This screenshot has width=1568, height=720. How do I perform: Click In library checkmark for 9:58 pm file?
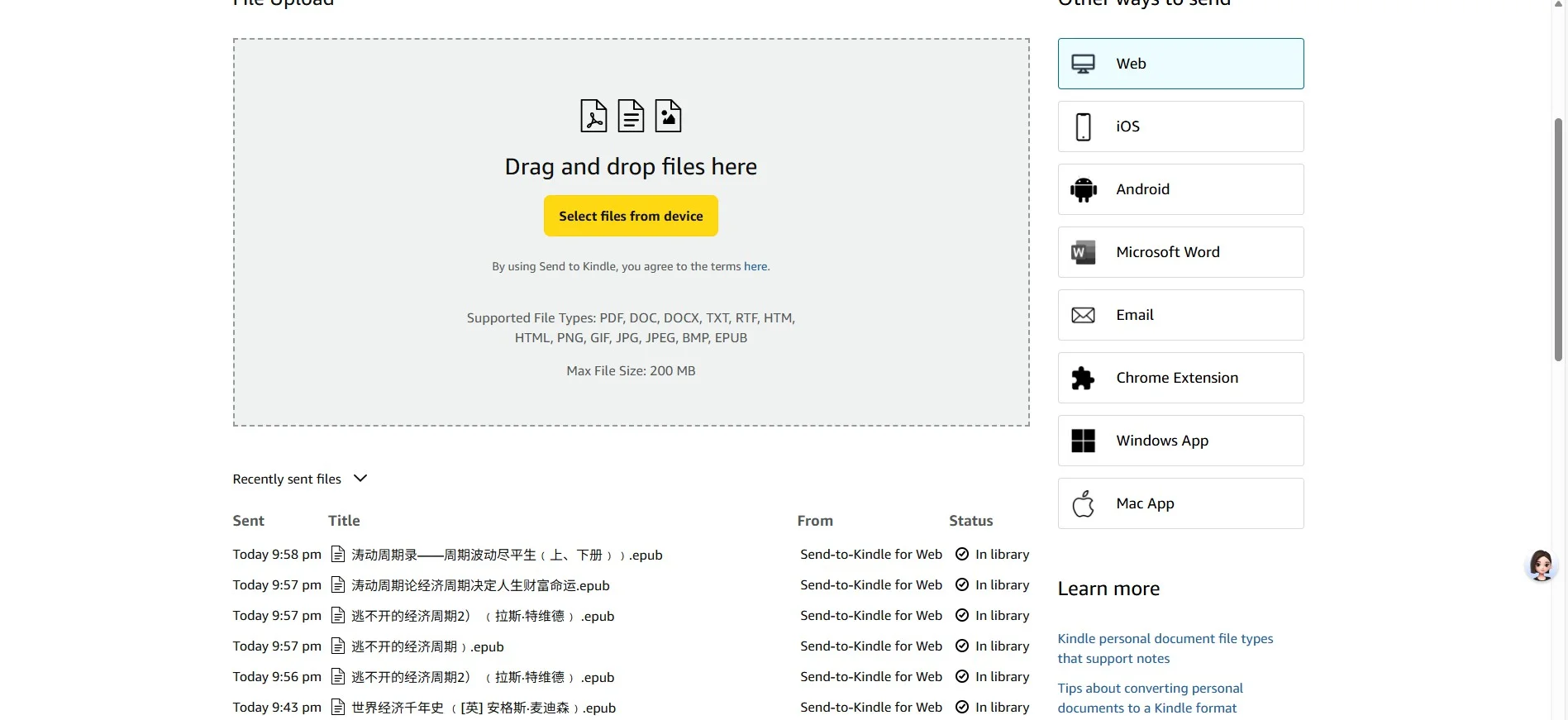(962, 554)
